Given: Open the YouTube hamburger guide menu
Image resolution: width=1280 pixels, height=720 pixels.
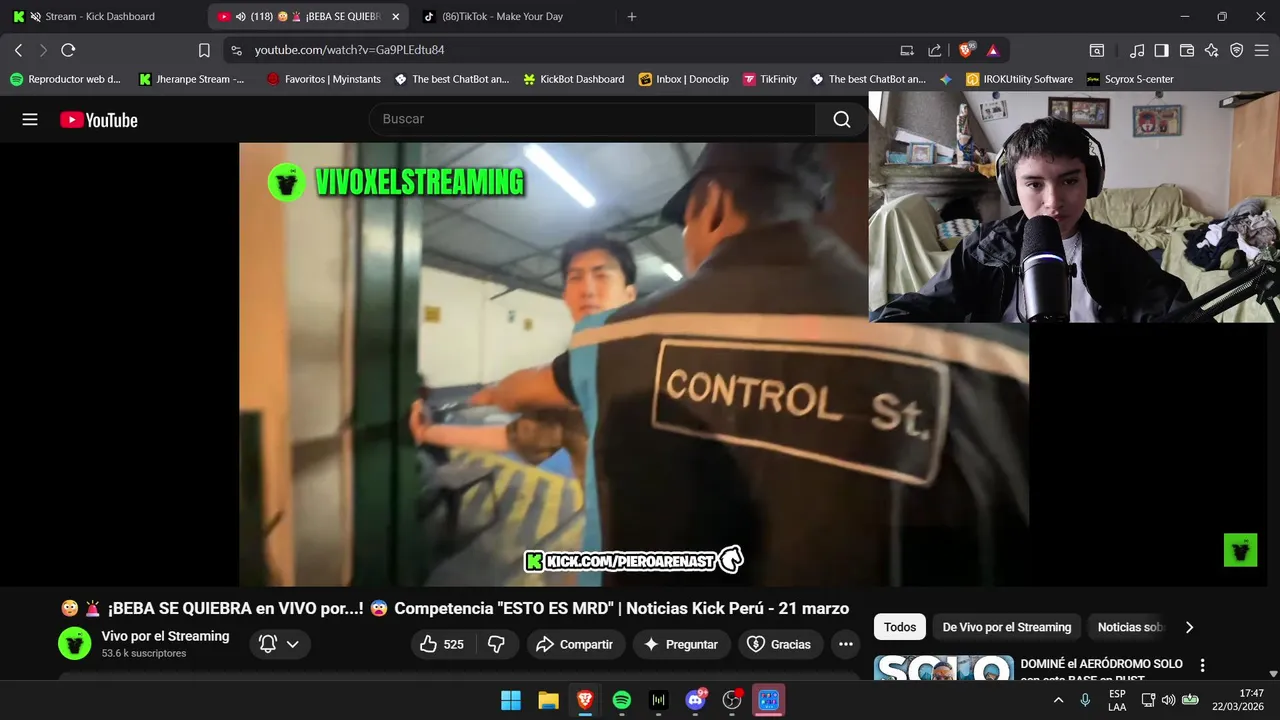Looking at the screenshot, I should point(30,119).
